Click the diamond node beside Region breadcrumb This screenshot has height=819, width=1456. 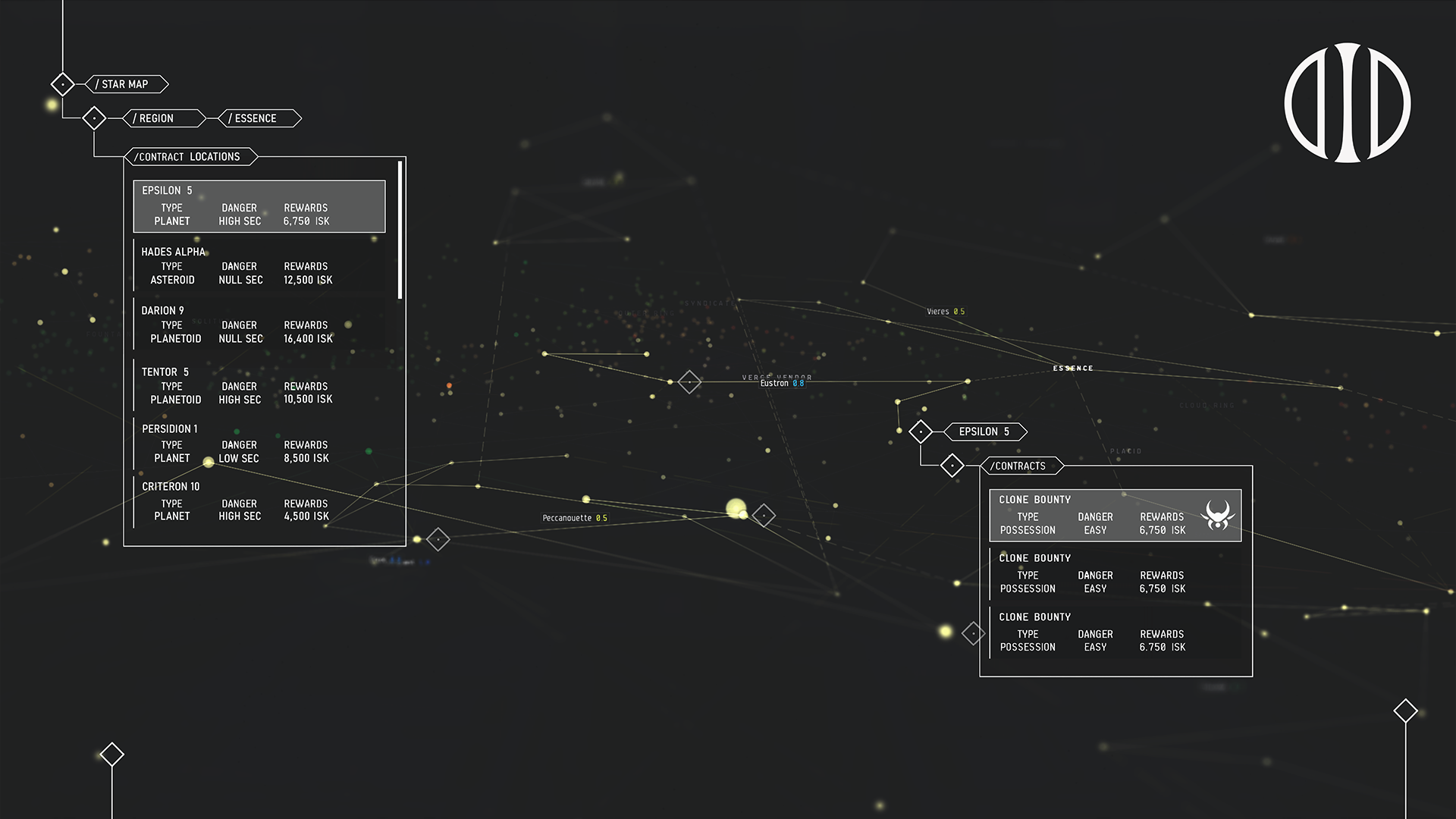tap(94, 118)
